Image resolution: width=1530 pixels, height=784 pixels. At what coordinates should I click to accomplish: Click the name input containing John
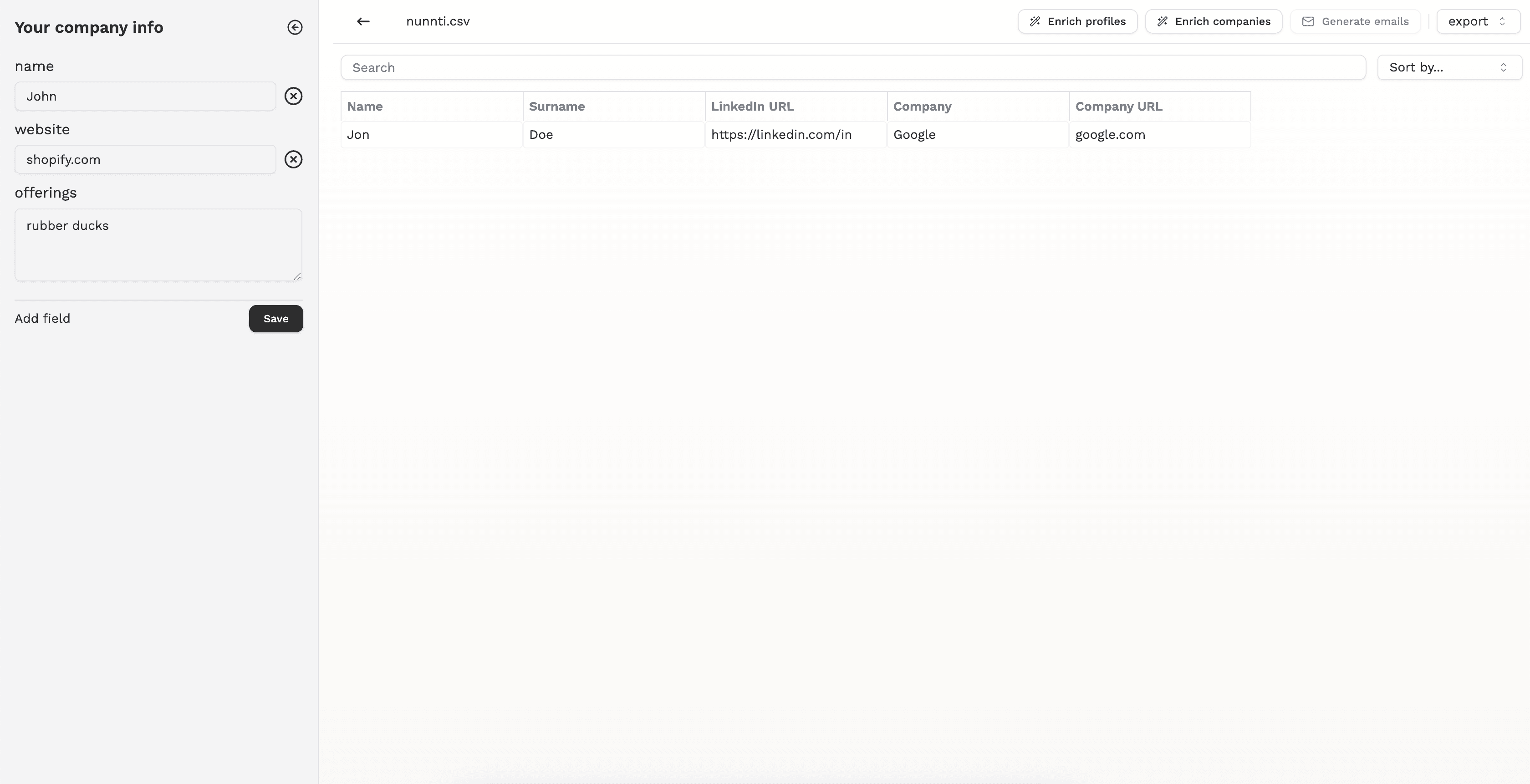[146, 96]
